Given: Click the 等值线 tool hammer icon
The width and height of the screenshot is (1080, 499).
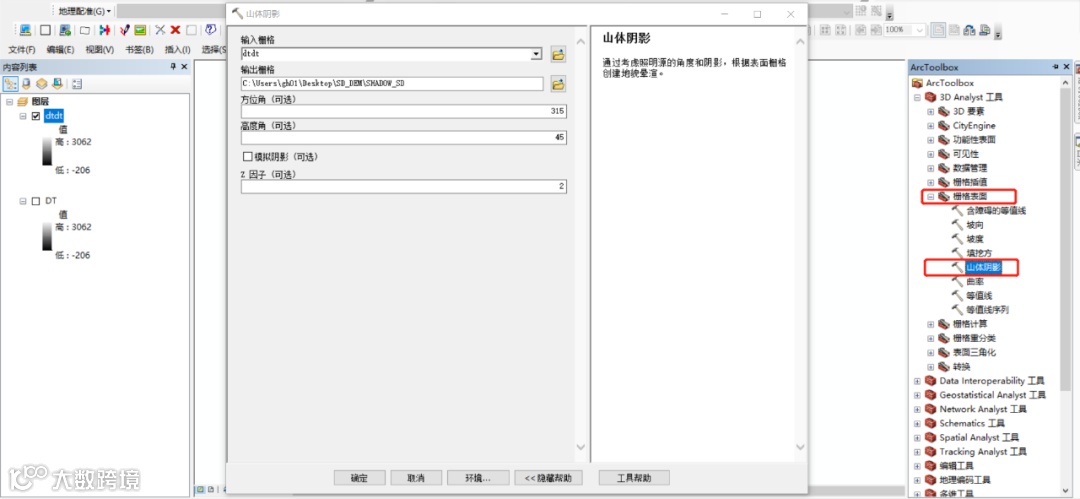Looking at the screenshot, I should coord(957,295).
